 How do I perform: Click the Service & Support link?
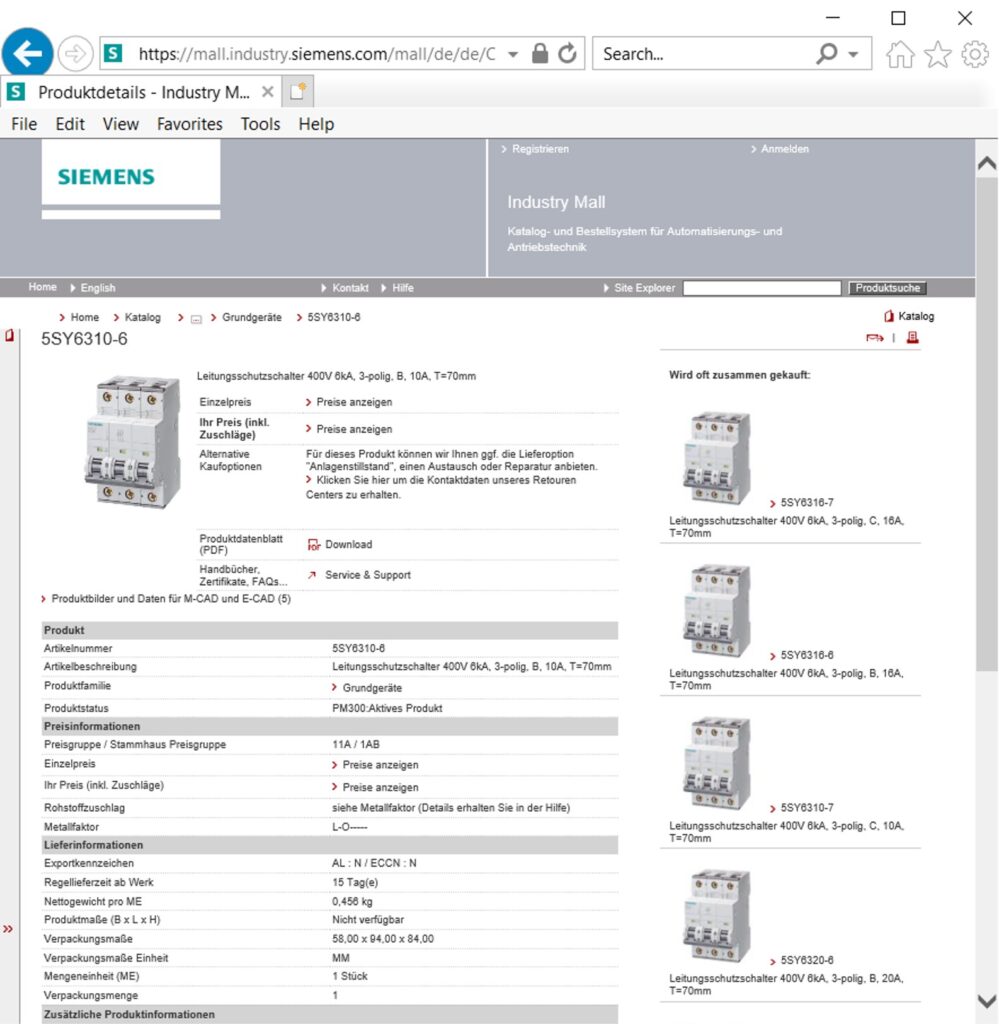[367, 575]
